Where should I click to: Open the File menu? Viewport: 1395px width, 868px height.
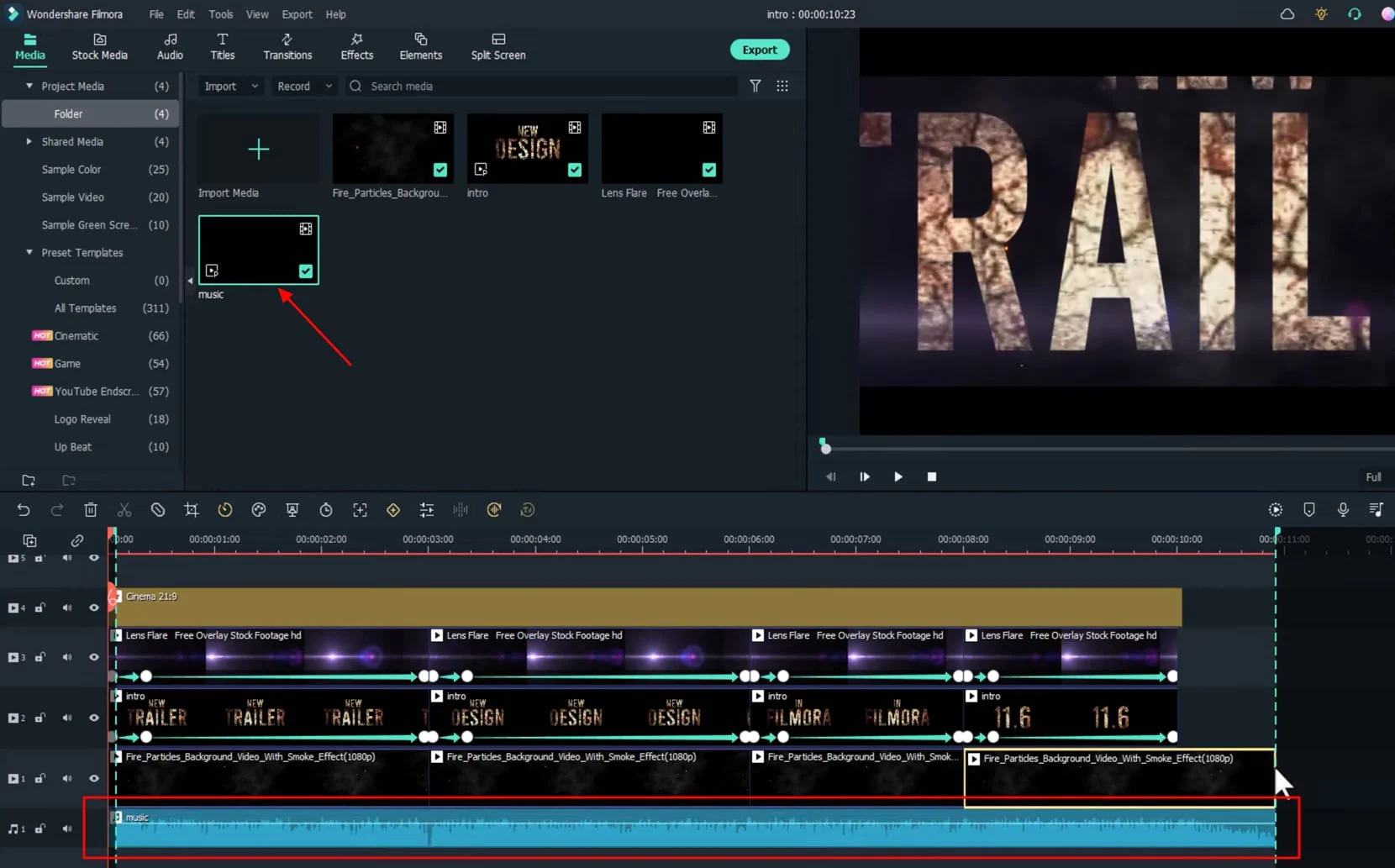click(156, 14)
